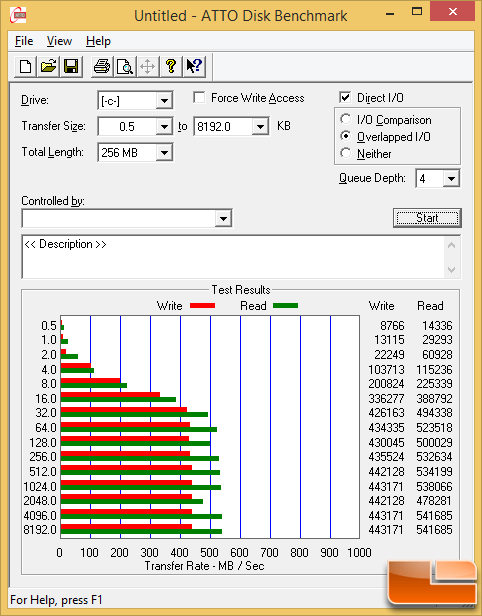The height and width of the screenshot is (616, 482).
Task: Uncheck the Direct I/O checkbox
Action: tap(345, 97)
